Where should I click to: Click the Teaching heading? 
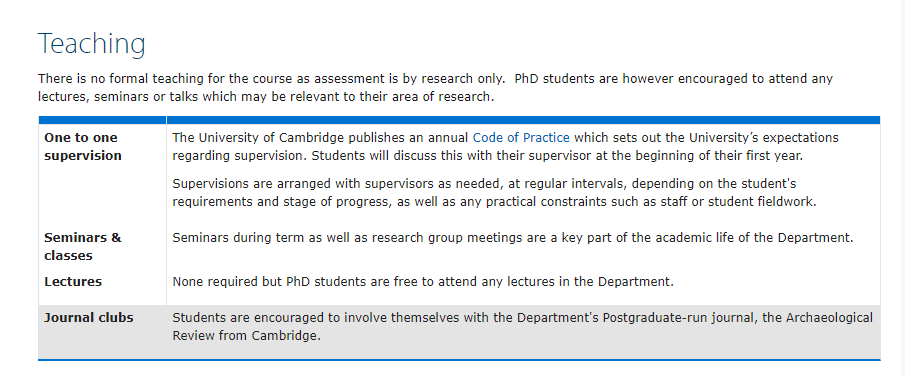[92, 44]
